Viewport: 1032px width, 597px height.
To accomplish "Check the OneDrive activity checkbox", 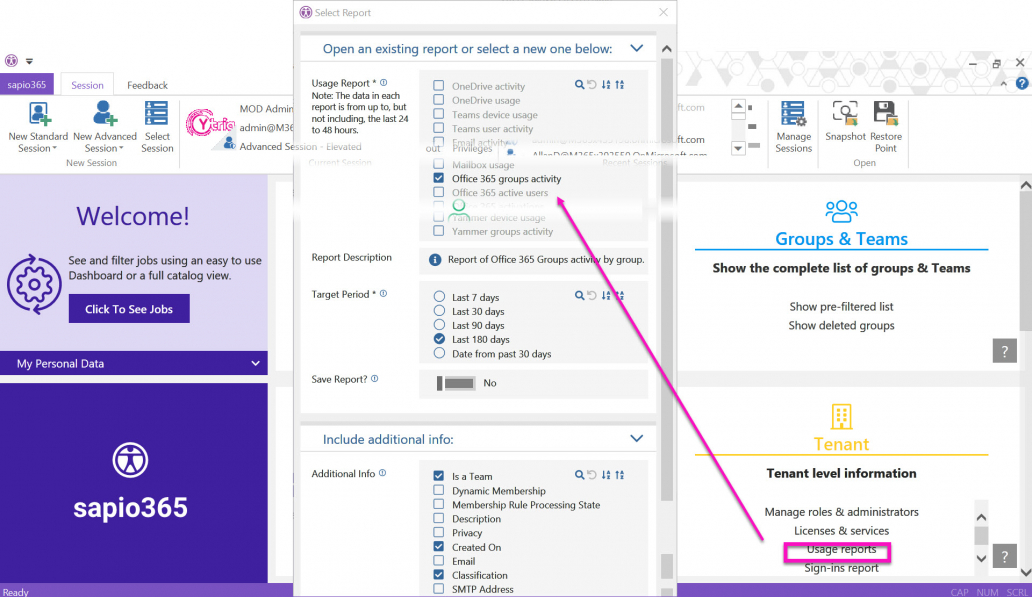I will point(438,86).
